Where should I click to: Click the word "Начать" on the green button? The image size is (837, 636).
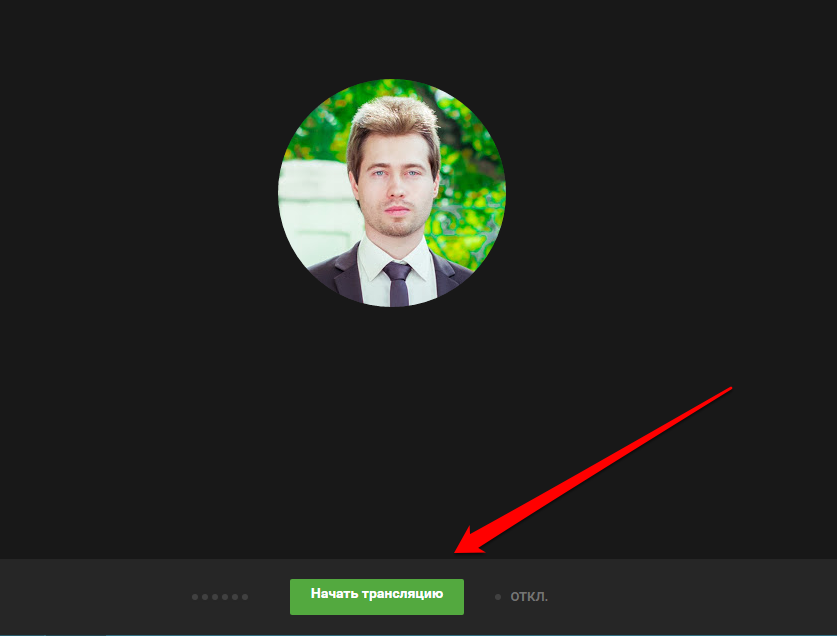click(x=332, y=595)
